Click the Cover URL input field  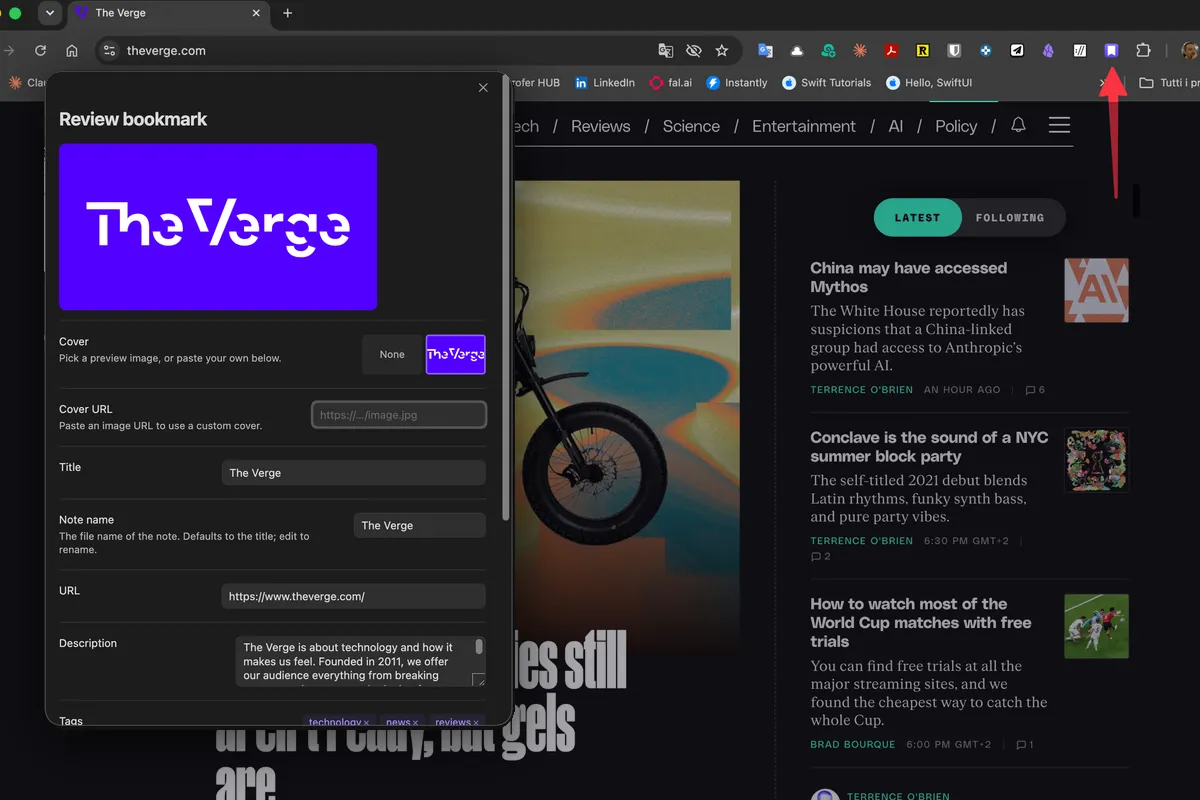(399, 414)
